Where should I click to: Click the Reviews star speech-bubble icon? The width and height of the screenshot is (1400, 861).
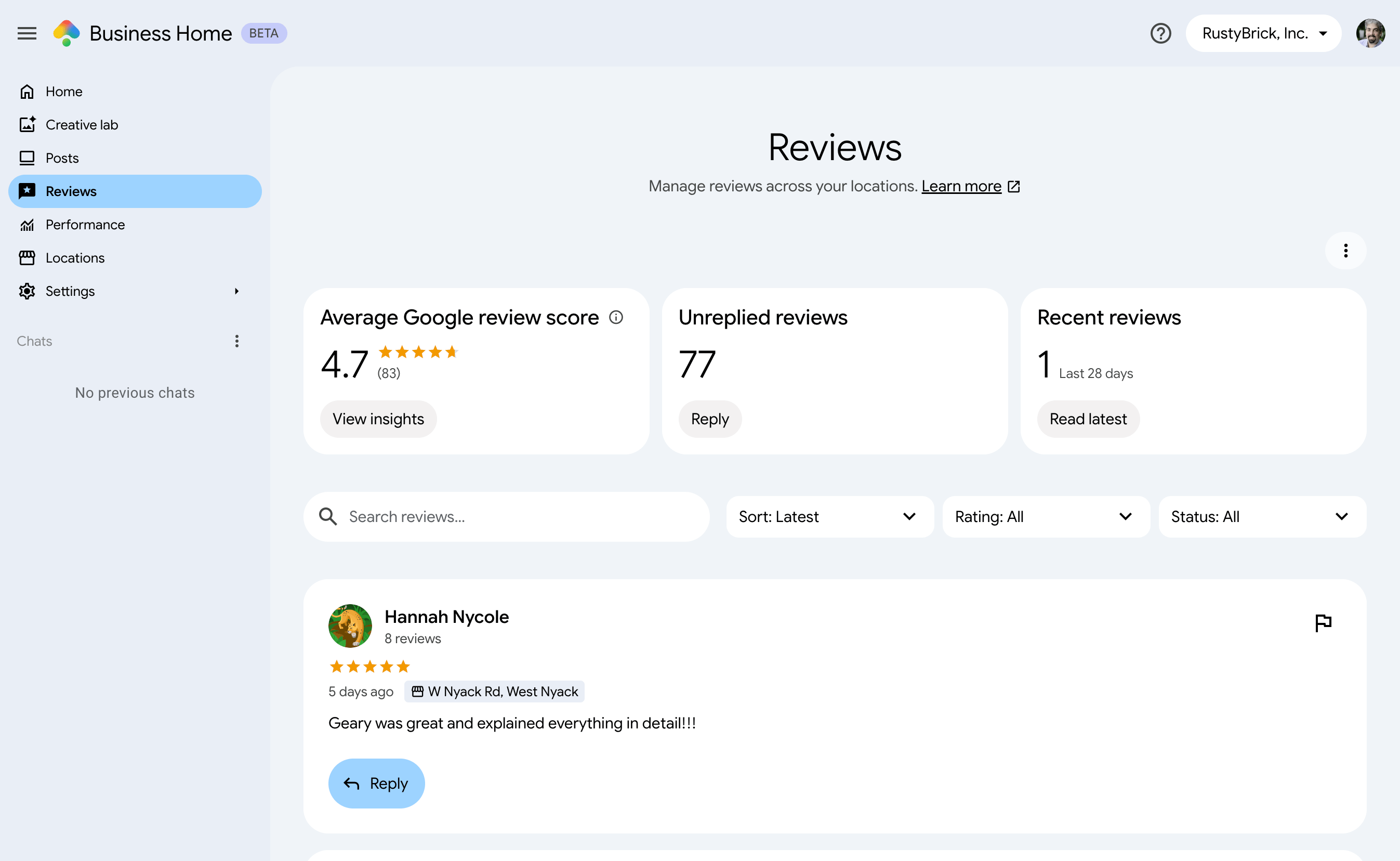[x=27, y=191]
